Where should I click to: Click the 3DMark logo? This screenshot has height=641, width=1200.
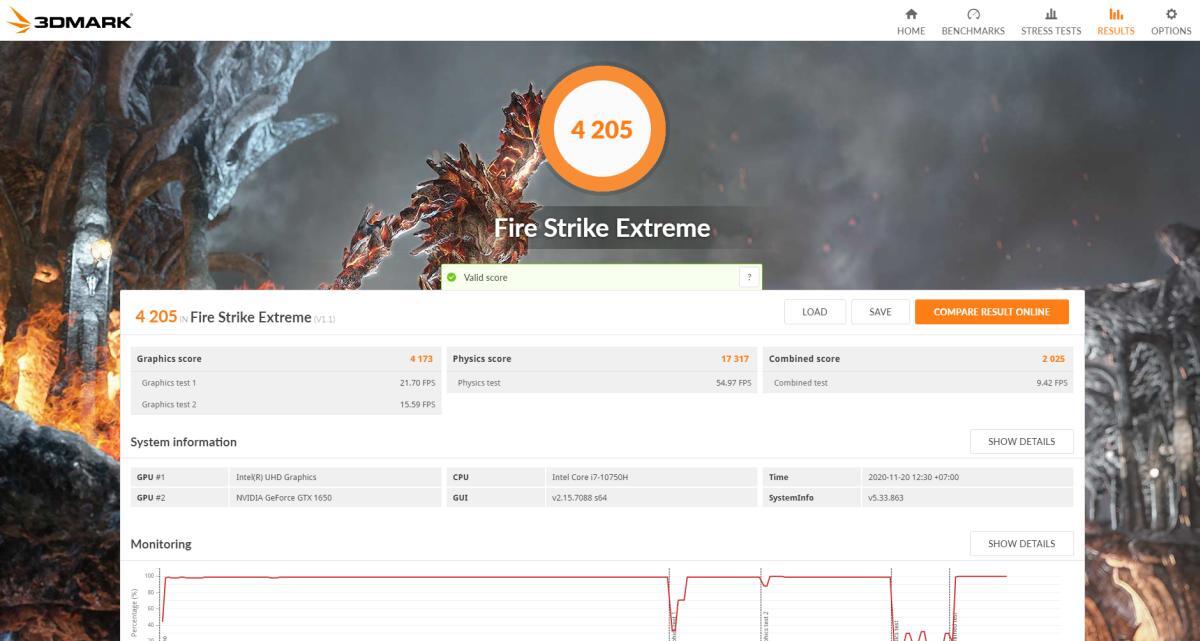[x=68, y=21]
